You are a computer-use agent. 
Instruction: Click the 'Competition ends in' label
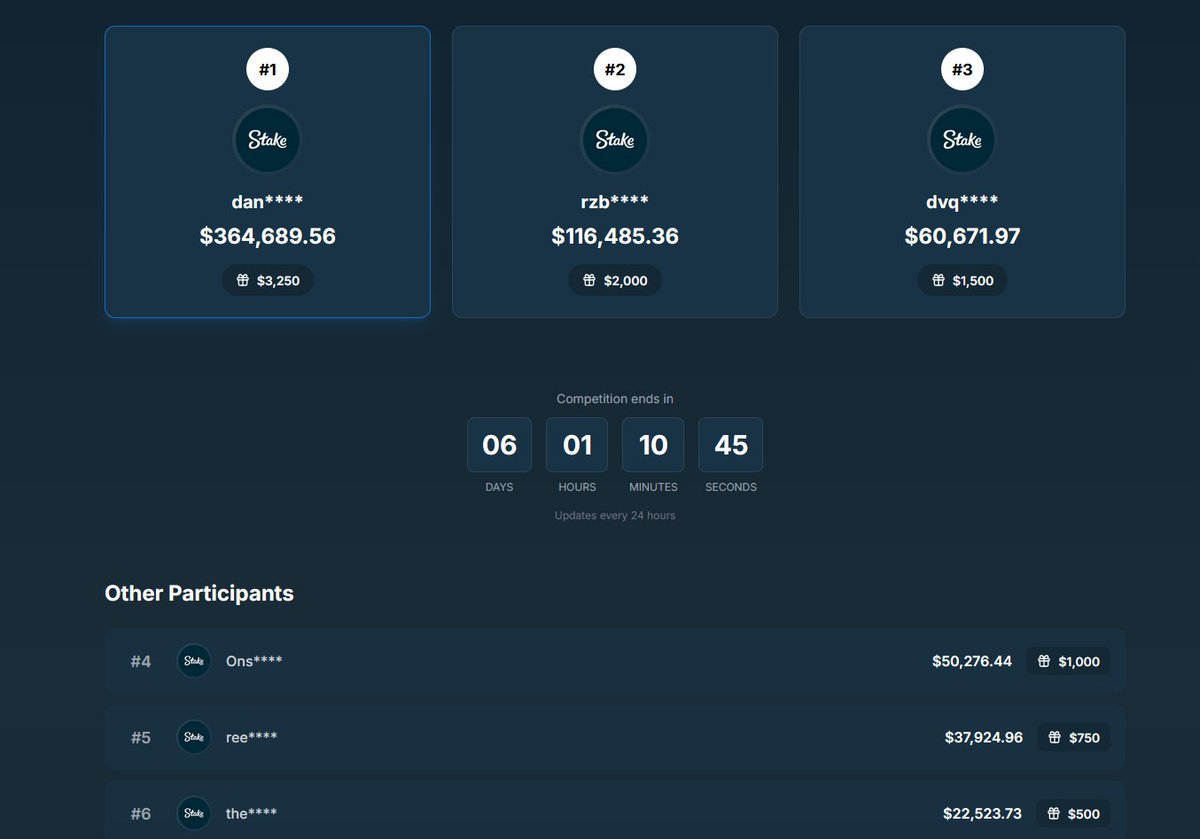point(615,399)
